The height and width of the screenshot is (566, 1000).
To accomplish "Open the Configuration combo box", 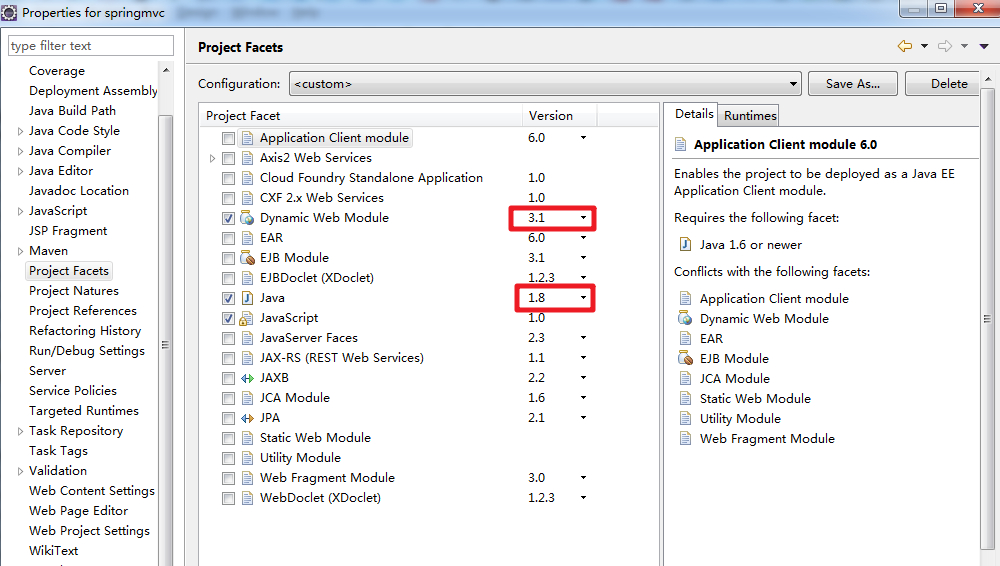I will click(545, 84).
